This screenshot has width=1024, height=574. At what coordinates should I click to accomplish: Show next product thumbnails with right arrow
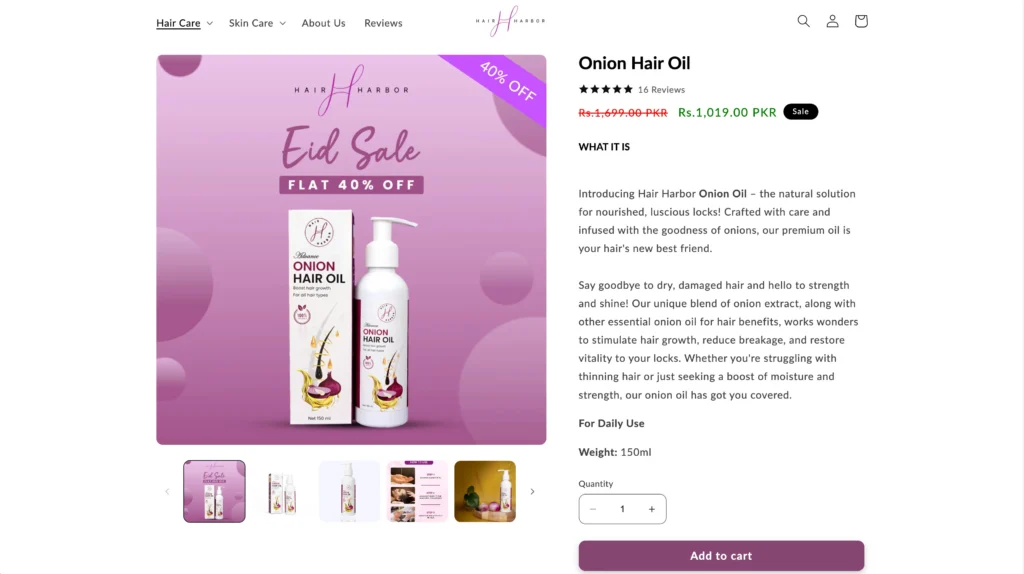[532, 491]
